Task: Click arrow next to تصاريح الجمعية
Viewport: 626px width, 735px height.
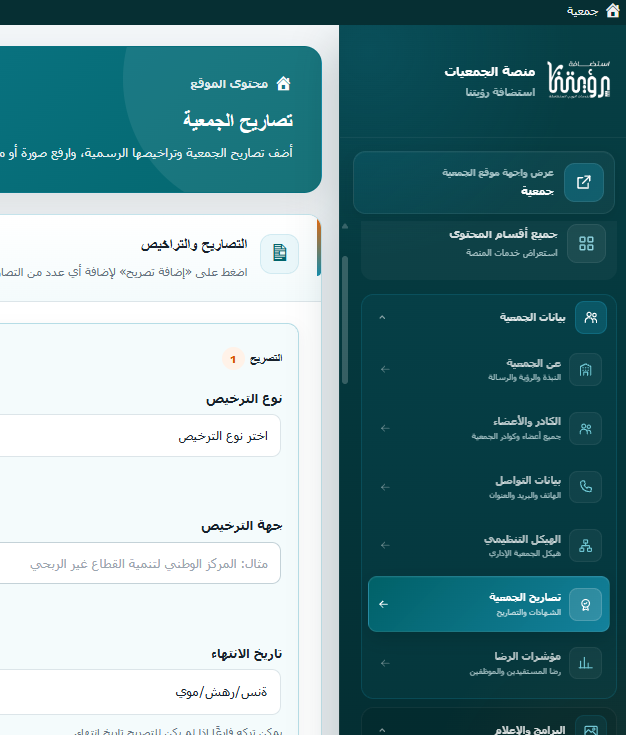Action: pos(384,604)
